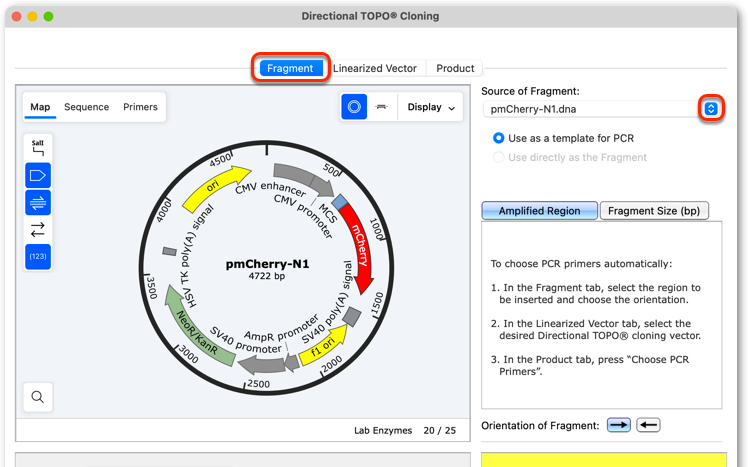Click the Lab Enzymes label

[383, 430]
